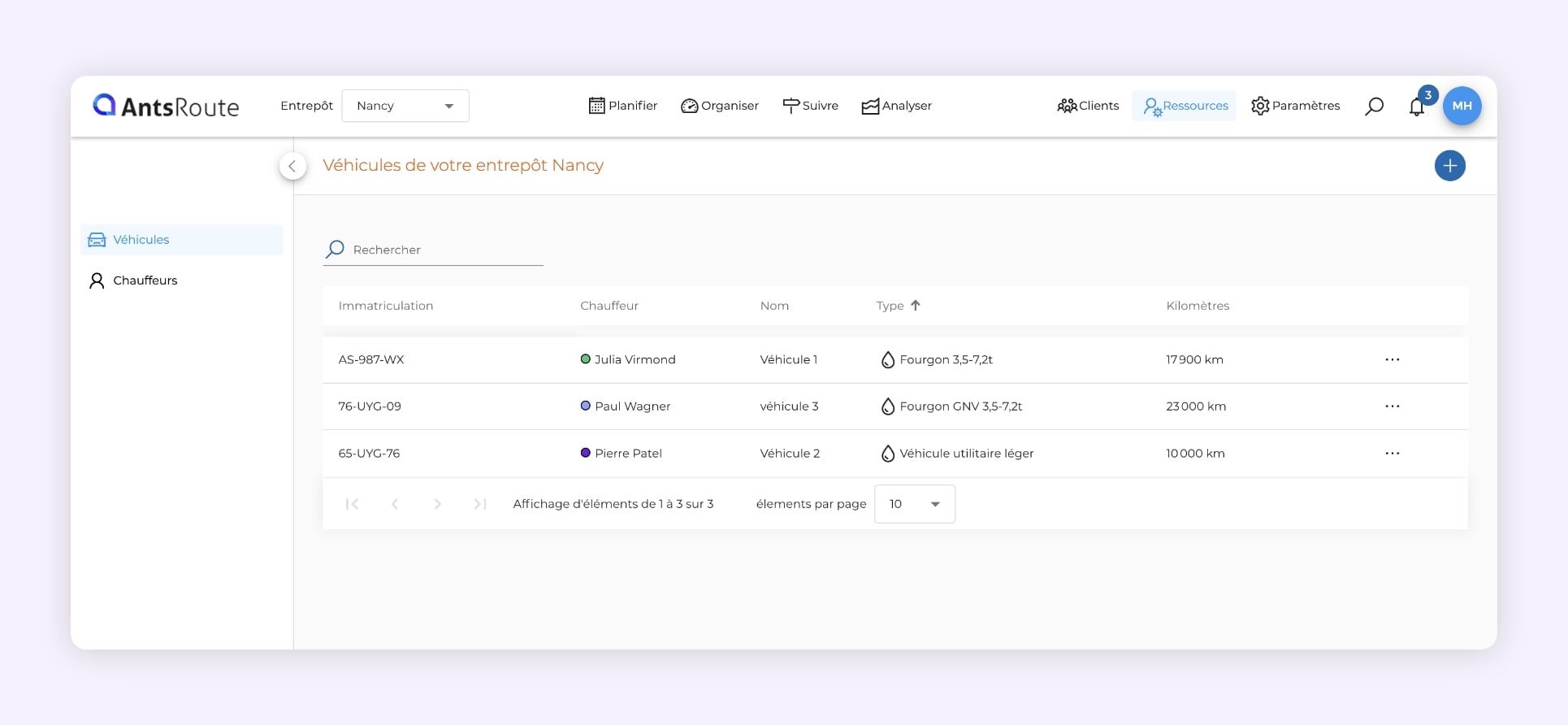Open the Planifier menu

pos(623,106)
